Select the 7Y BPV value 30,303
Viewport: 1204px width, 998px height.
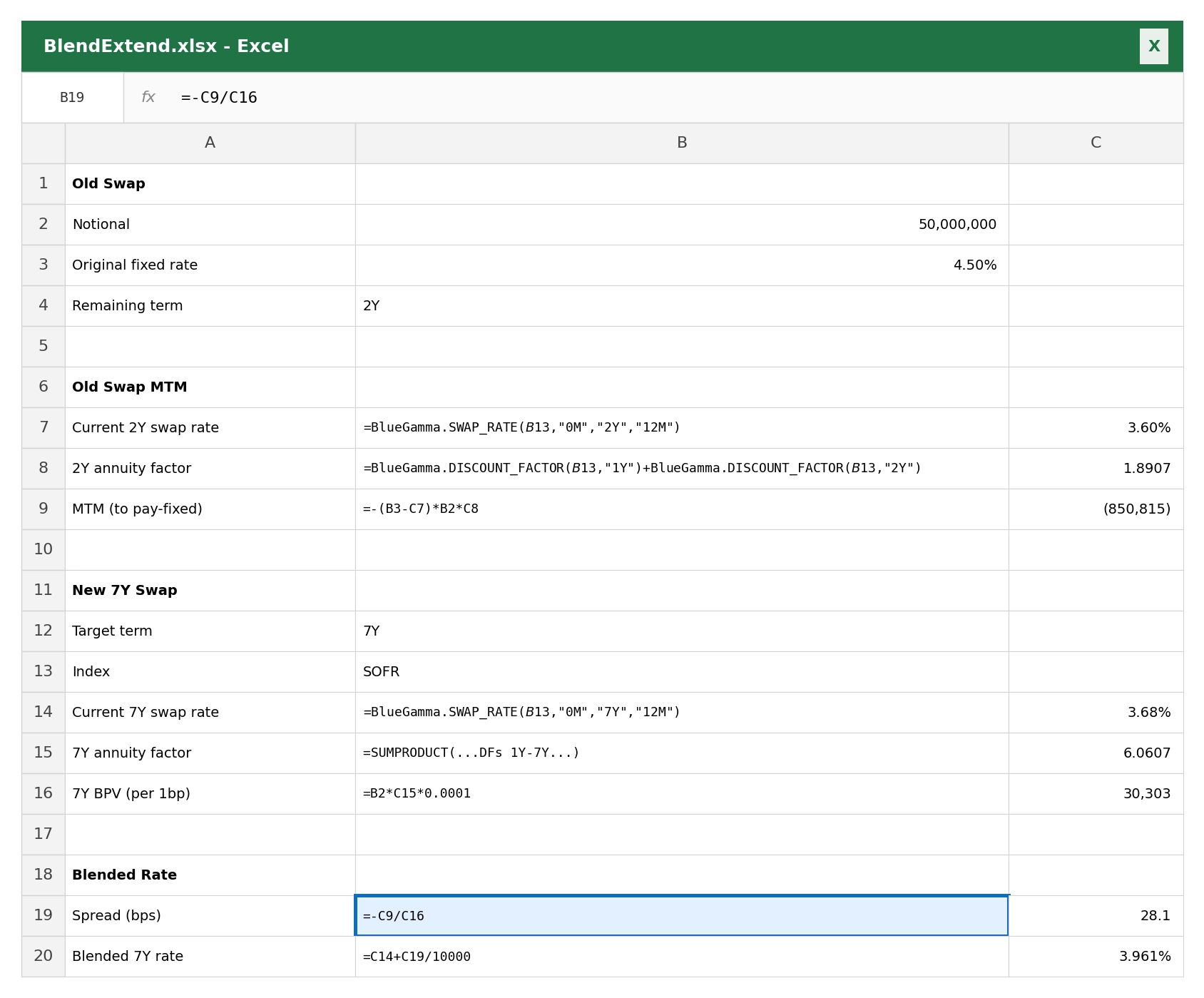pos(1096,793)
